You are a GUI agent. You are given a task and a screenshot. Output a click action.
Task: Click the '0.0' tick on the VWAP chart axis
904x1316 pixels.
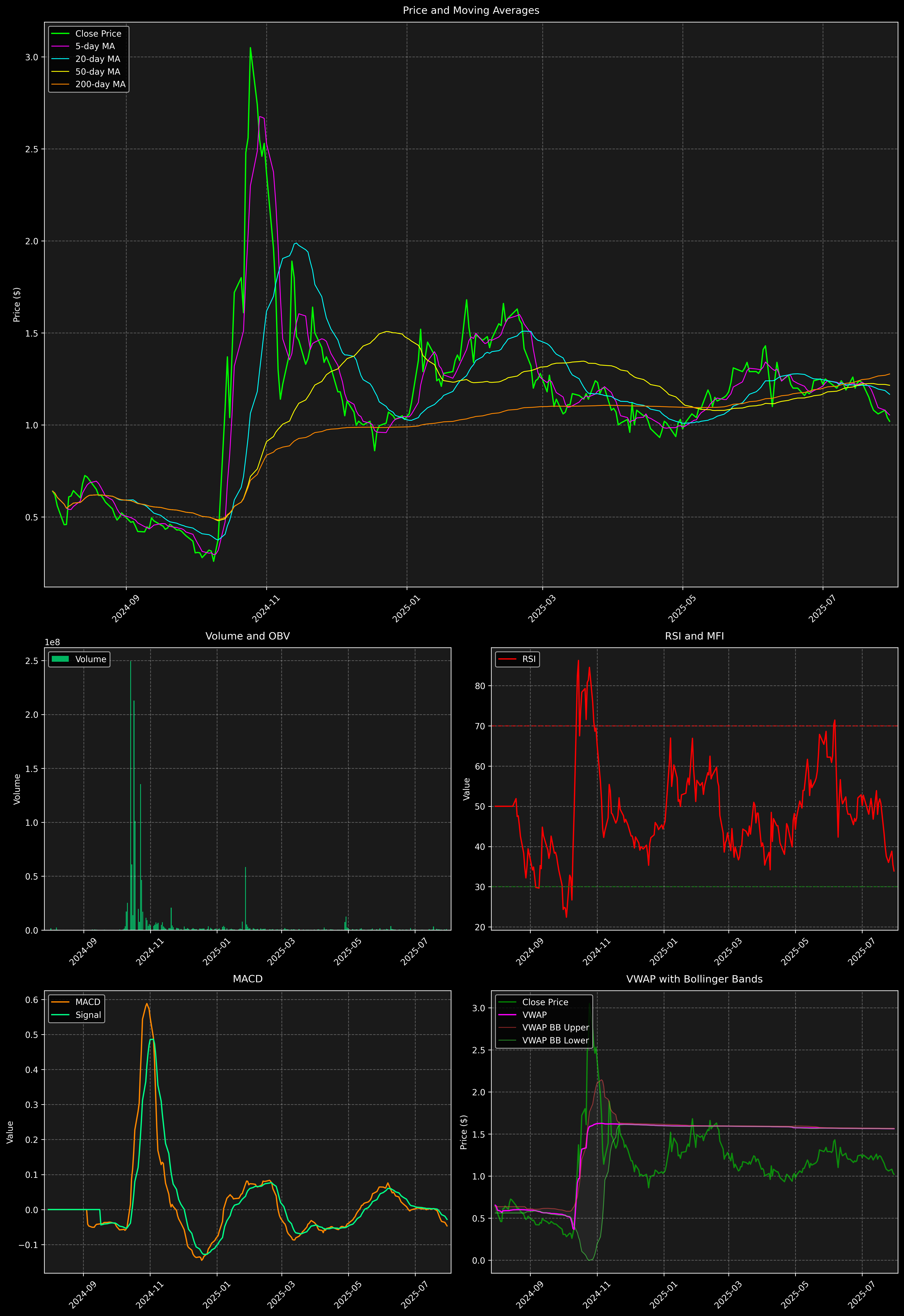tap(479, 1261)
